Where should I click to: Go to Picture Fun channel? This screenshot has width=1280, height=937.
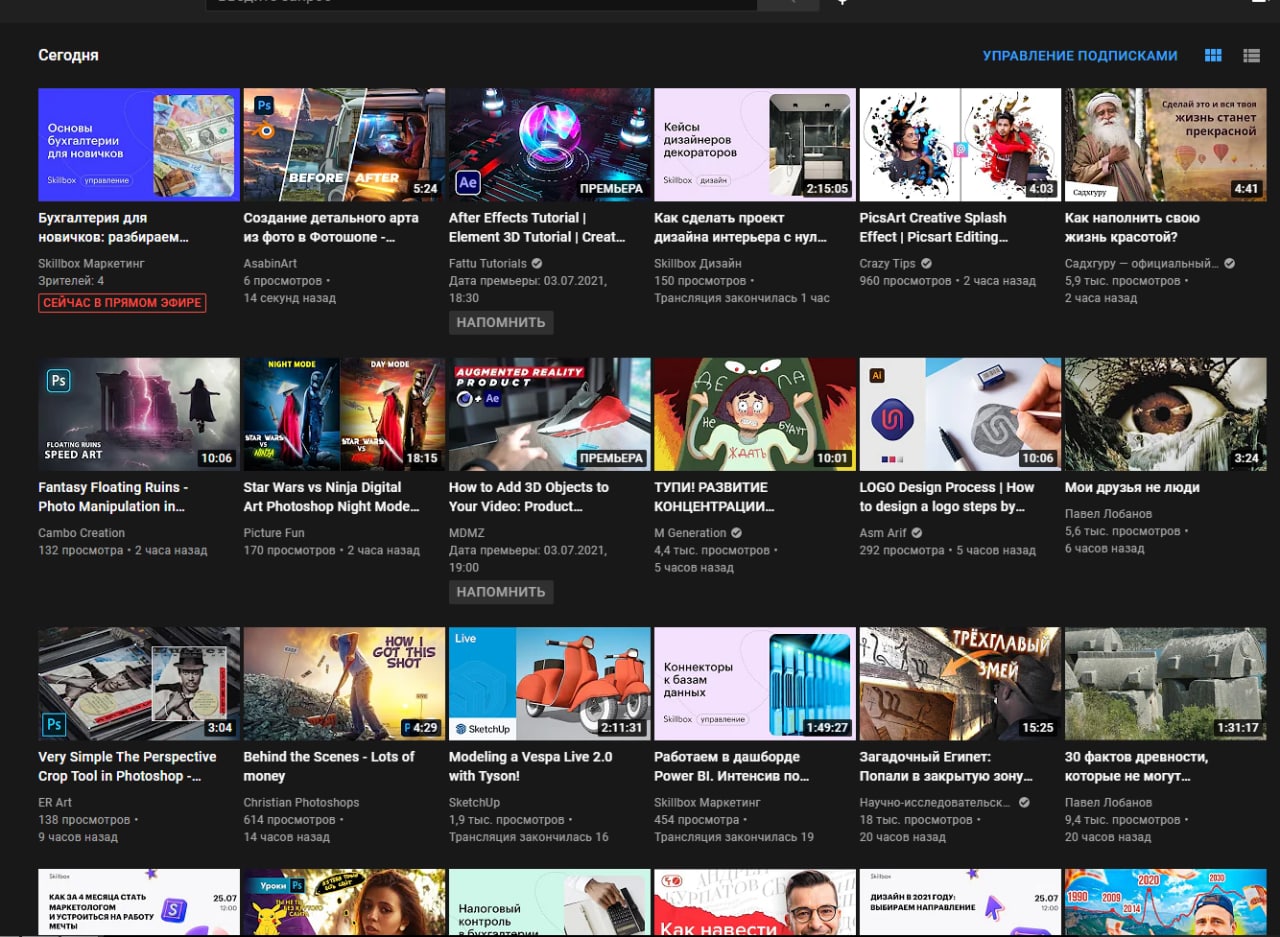tap(274, 533)
